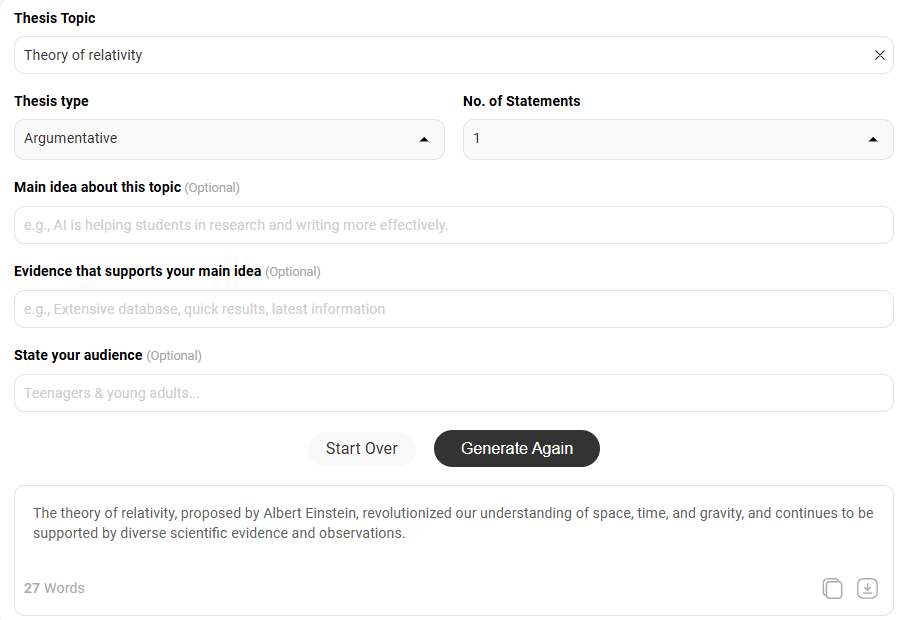Click the Generate Again button
Viewport: 901px width, 620px height.
pos(517,449)
